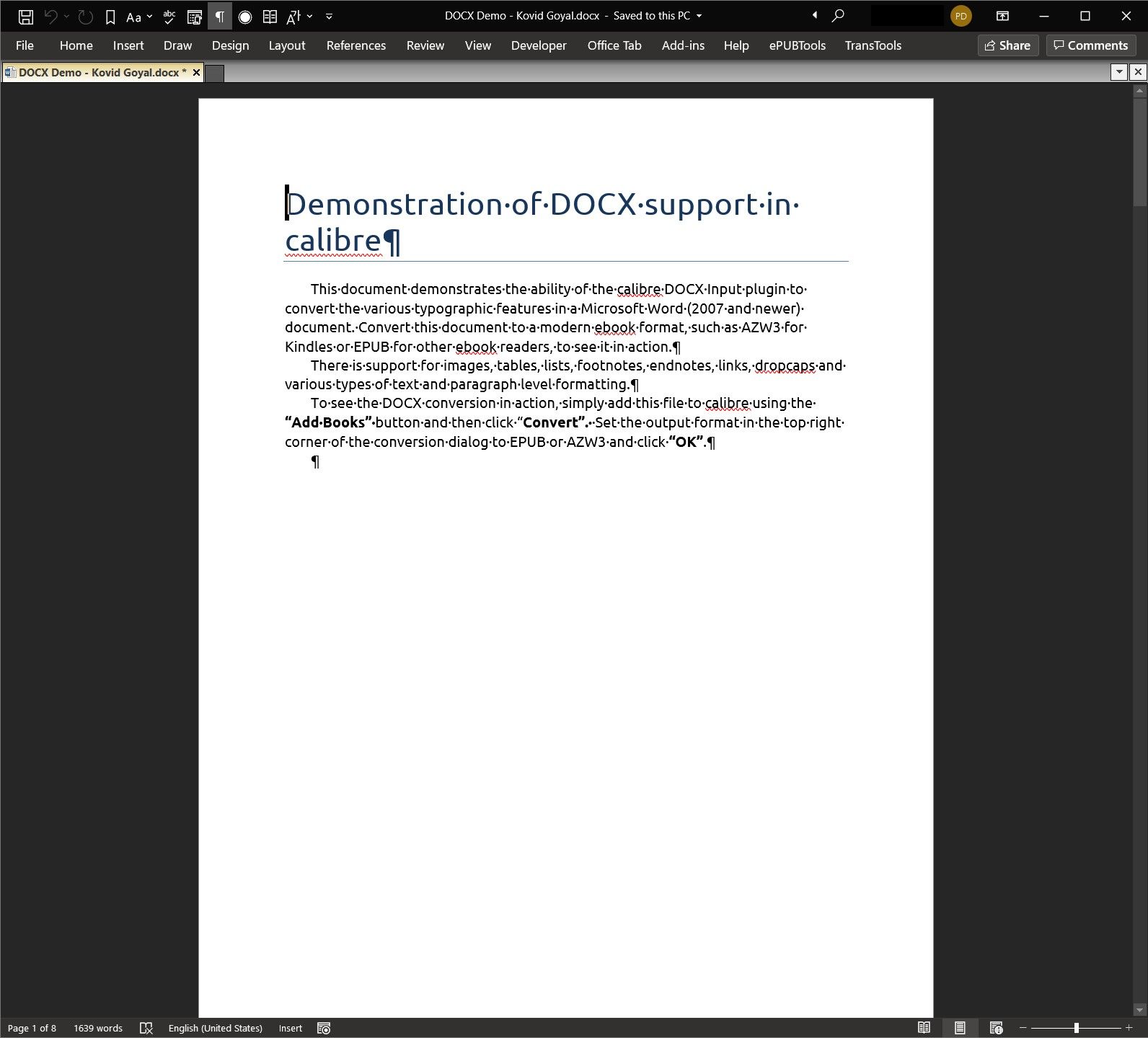Open the undo history dropdown arrow
1148x1038 pixels.
pos(66,16)
